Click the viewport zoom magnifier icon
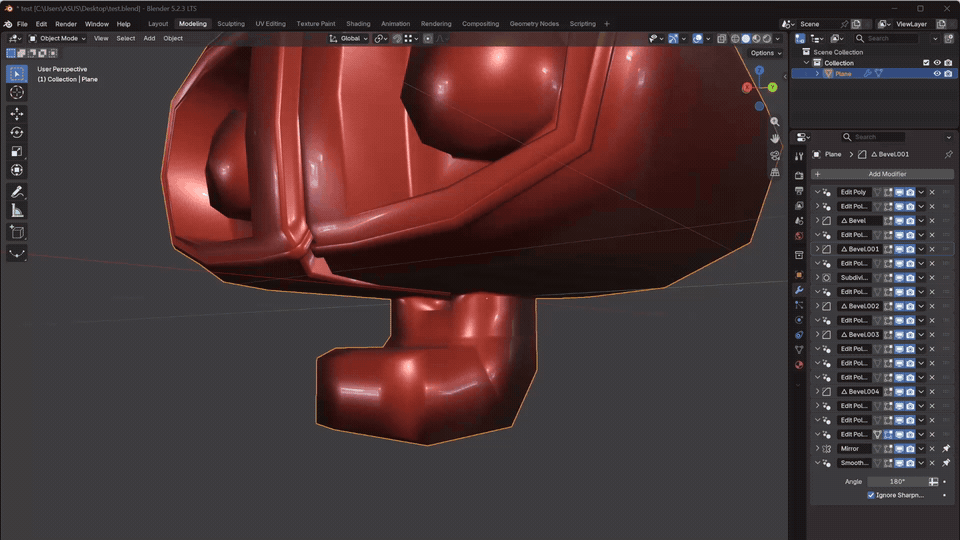 (774, 122)
